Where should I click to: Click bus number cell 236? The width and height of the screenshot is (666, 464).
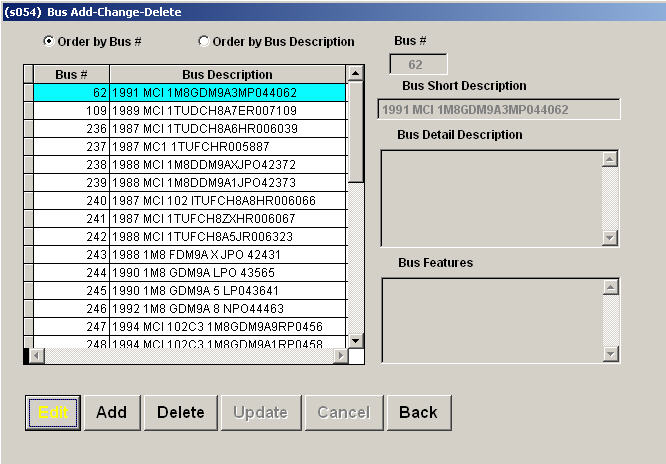[71, 128]
